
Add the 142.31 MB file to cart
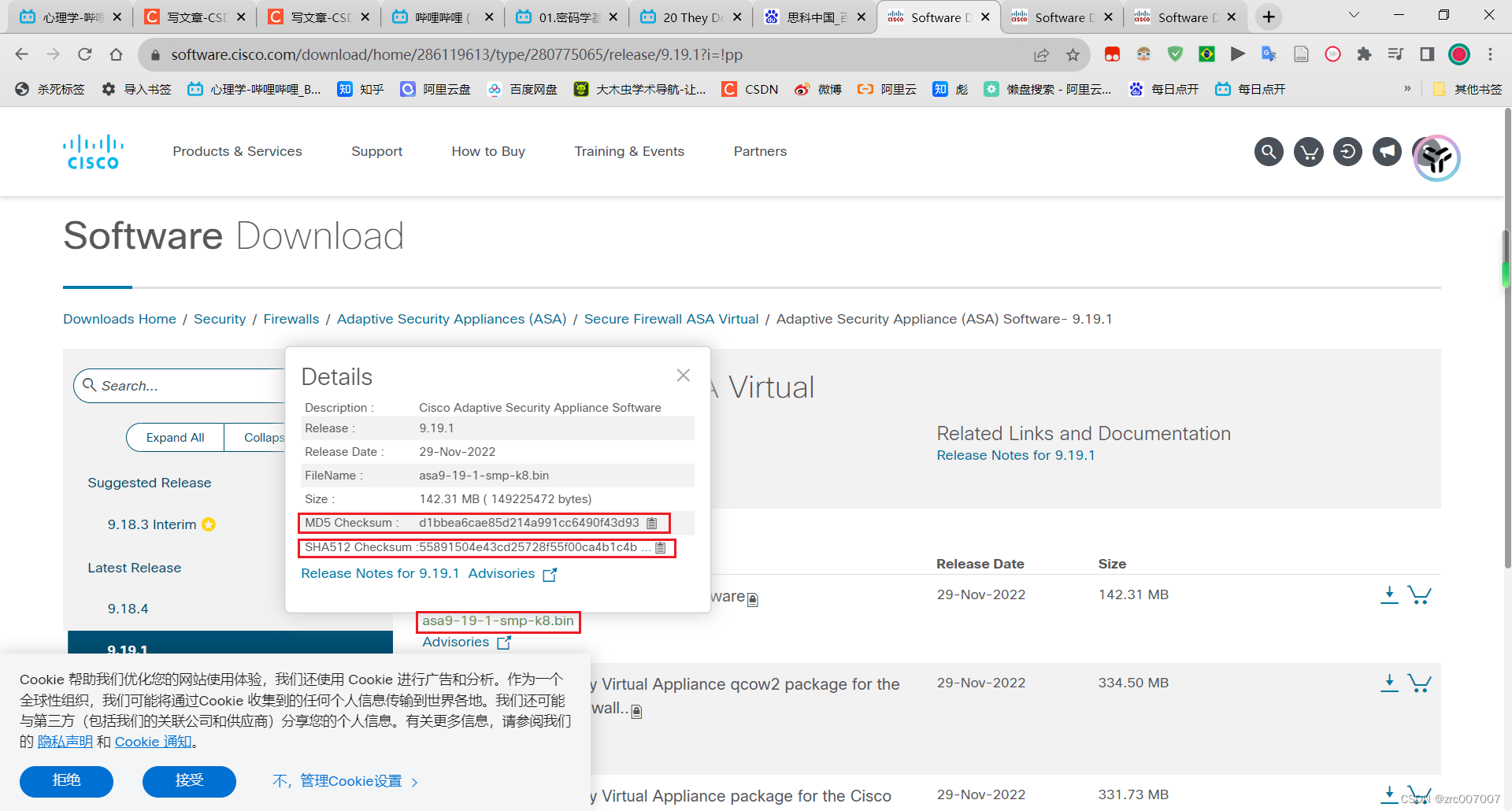(x=1419, y=595)
